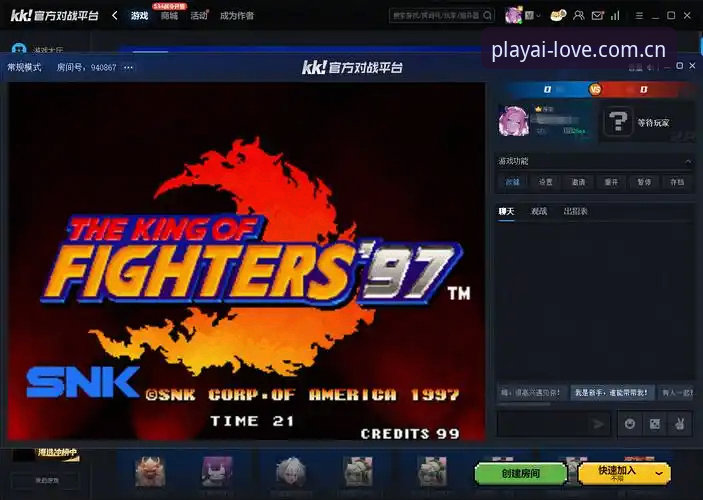703x500 pixels.
Task: Send quick phrase 我是新手，谁能带带我！
Action: [612, 393]
